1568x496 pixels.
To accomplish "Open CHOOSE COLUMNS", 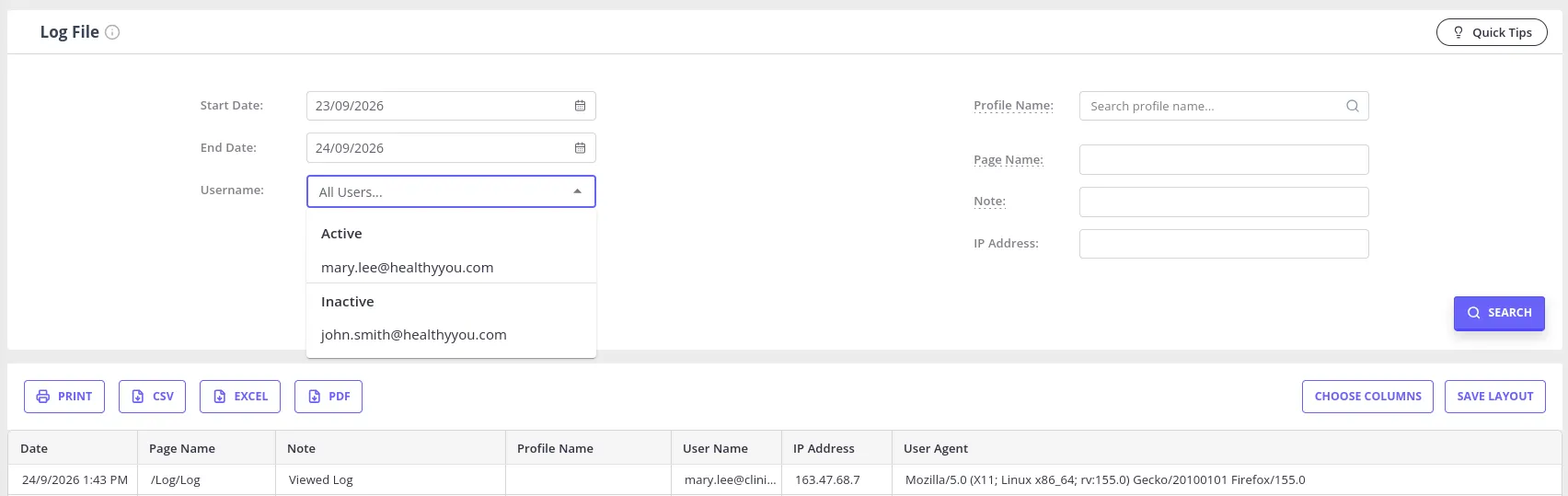I will point(1367,397).
